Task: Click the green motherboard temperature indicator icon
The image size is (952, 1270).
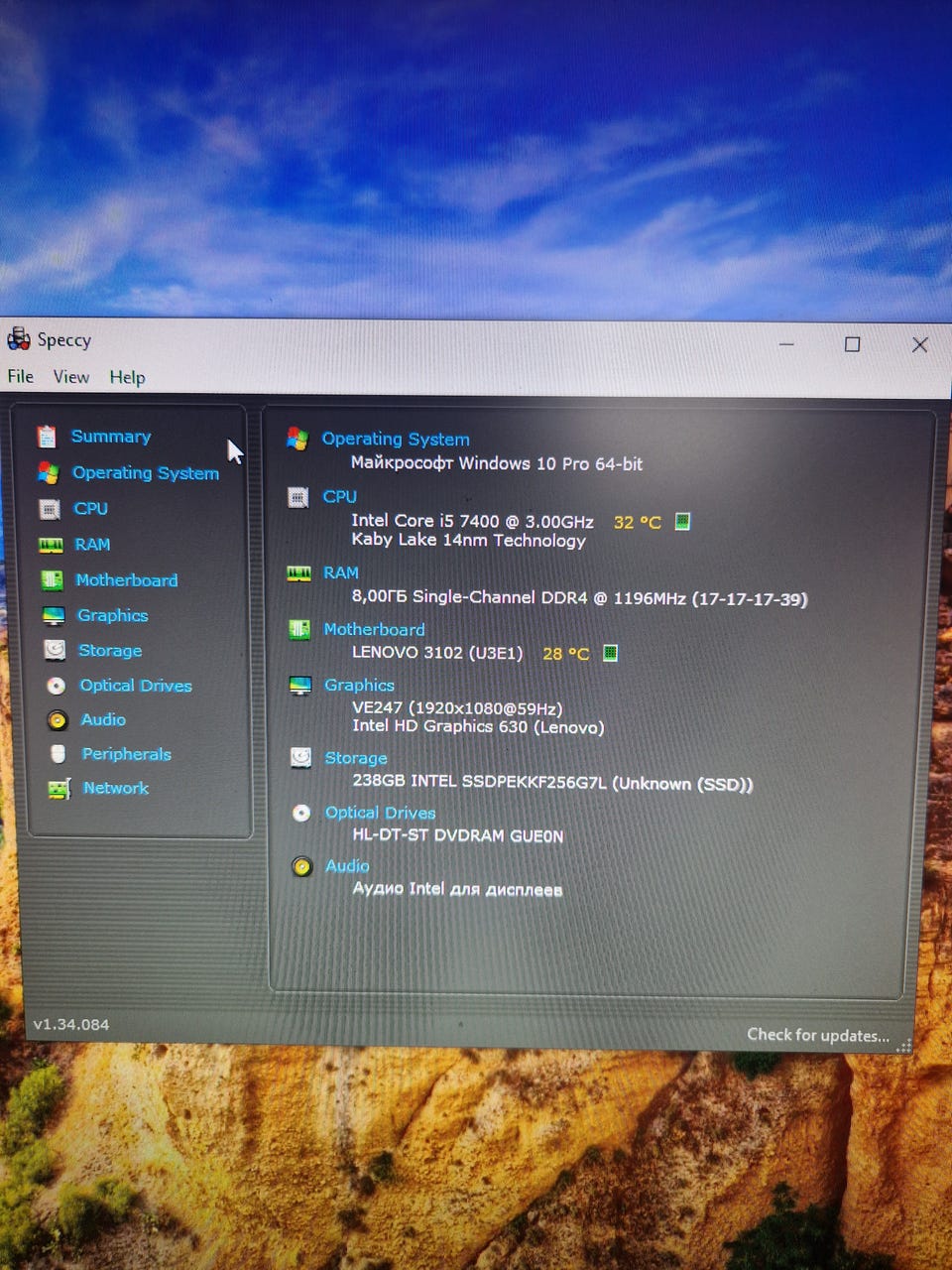Action: point(610,653)
